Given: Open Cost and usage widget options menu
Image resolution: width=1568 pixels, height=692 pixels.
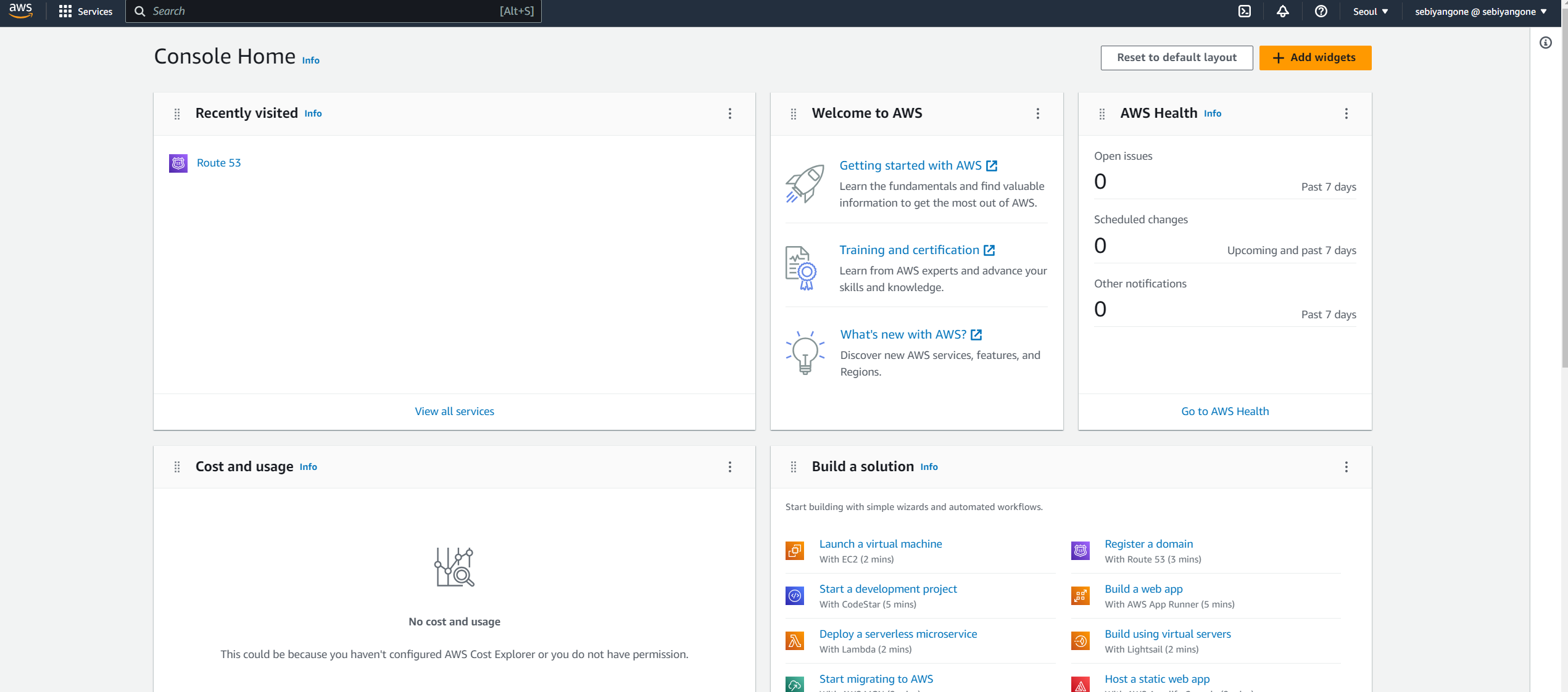Looking at the screenshot, I should (730, 467).
